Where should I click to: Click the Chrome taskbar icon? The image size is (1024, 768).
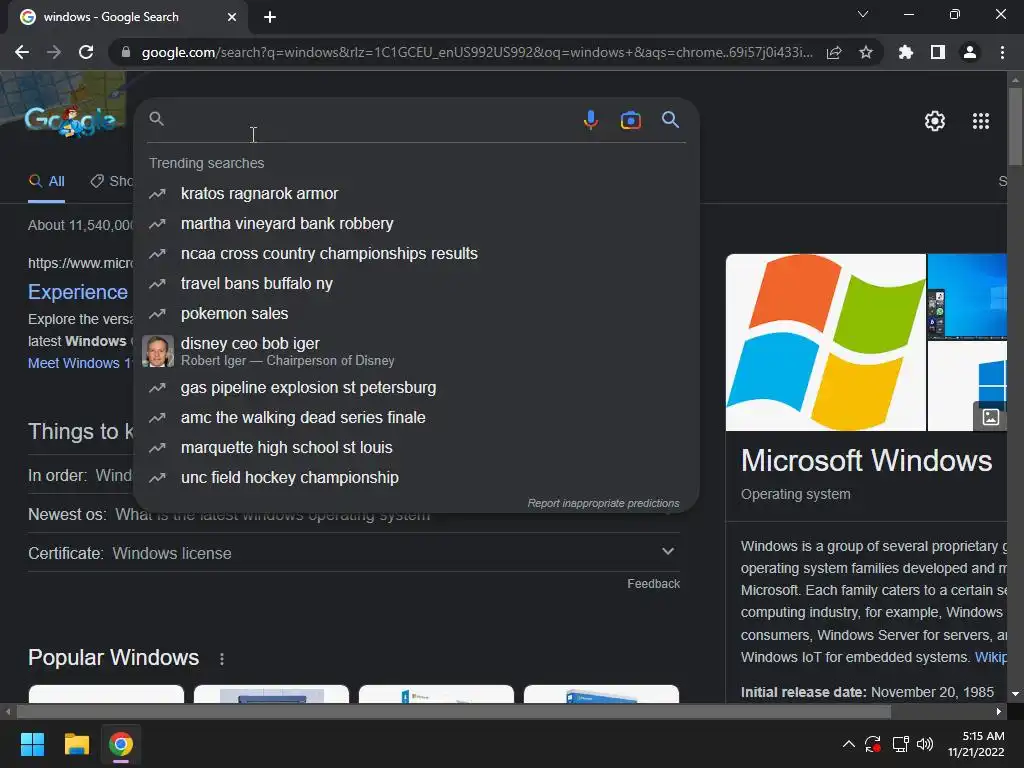(121, 744)
